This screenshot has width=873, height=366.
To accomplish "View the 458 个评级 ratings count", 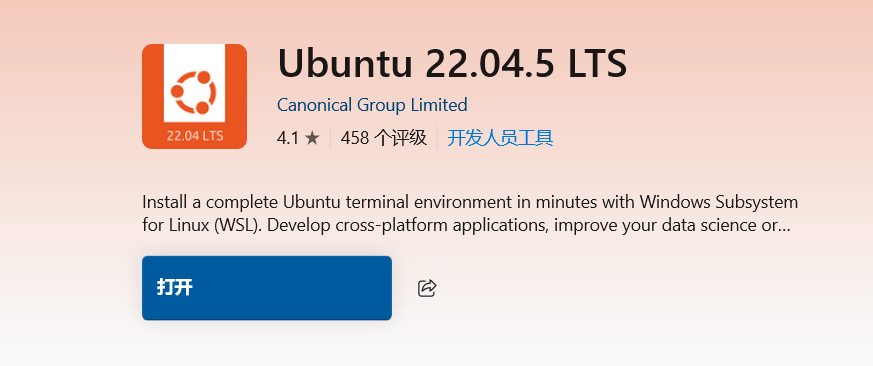I will [384, 138].
